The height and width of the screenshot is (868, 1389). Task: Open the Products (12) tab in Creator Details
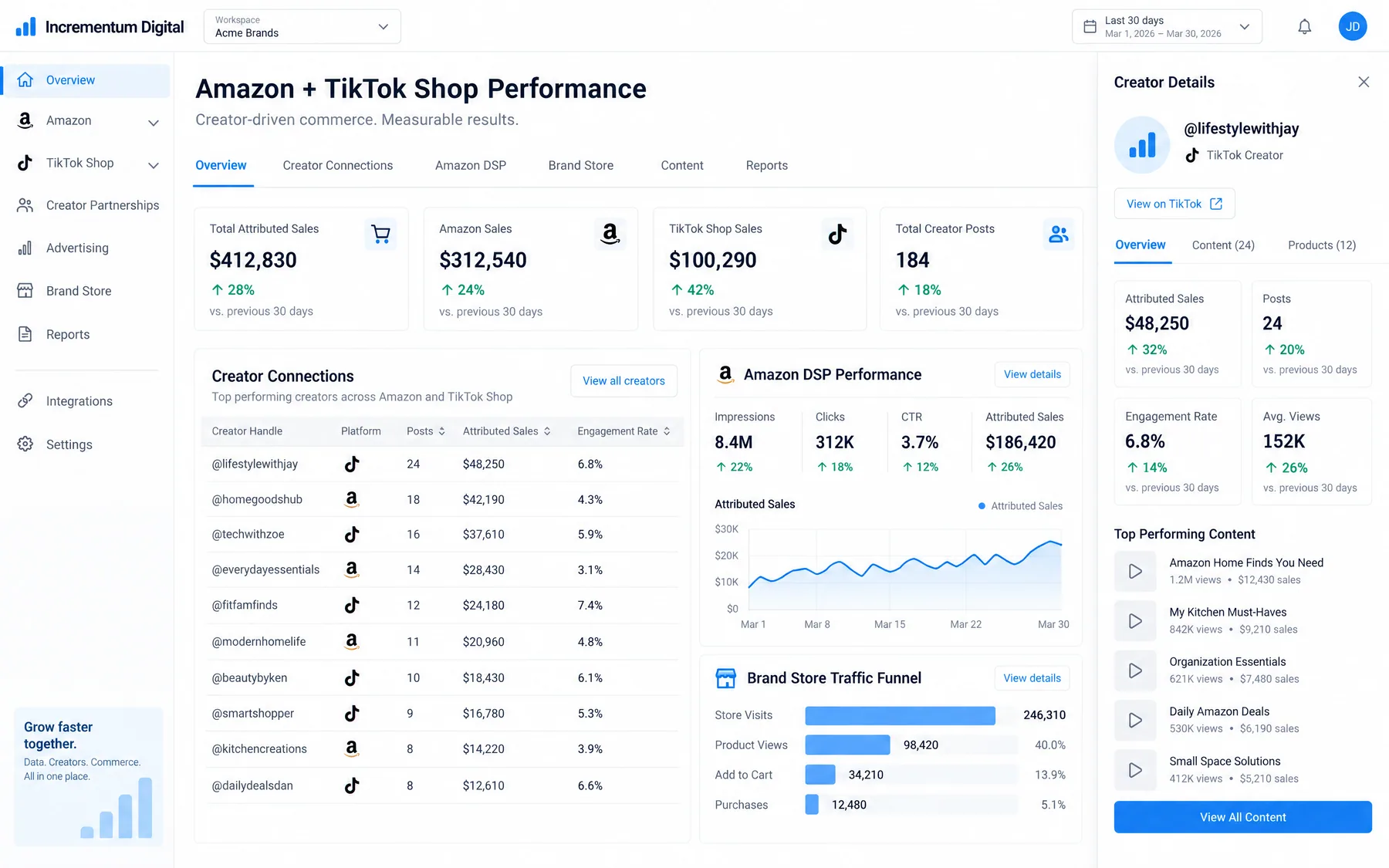(1321, 245)
